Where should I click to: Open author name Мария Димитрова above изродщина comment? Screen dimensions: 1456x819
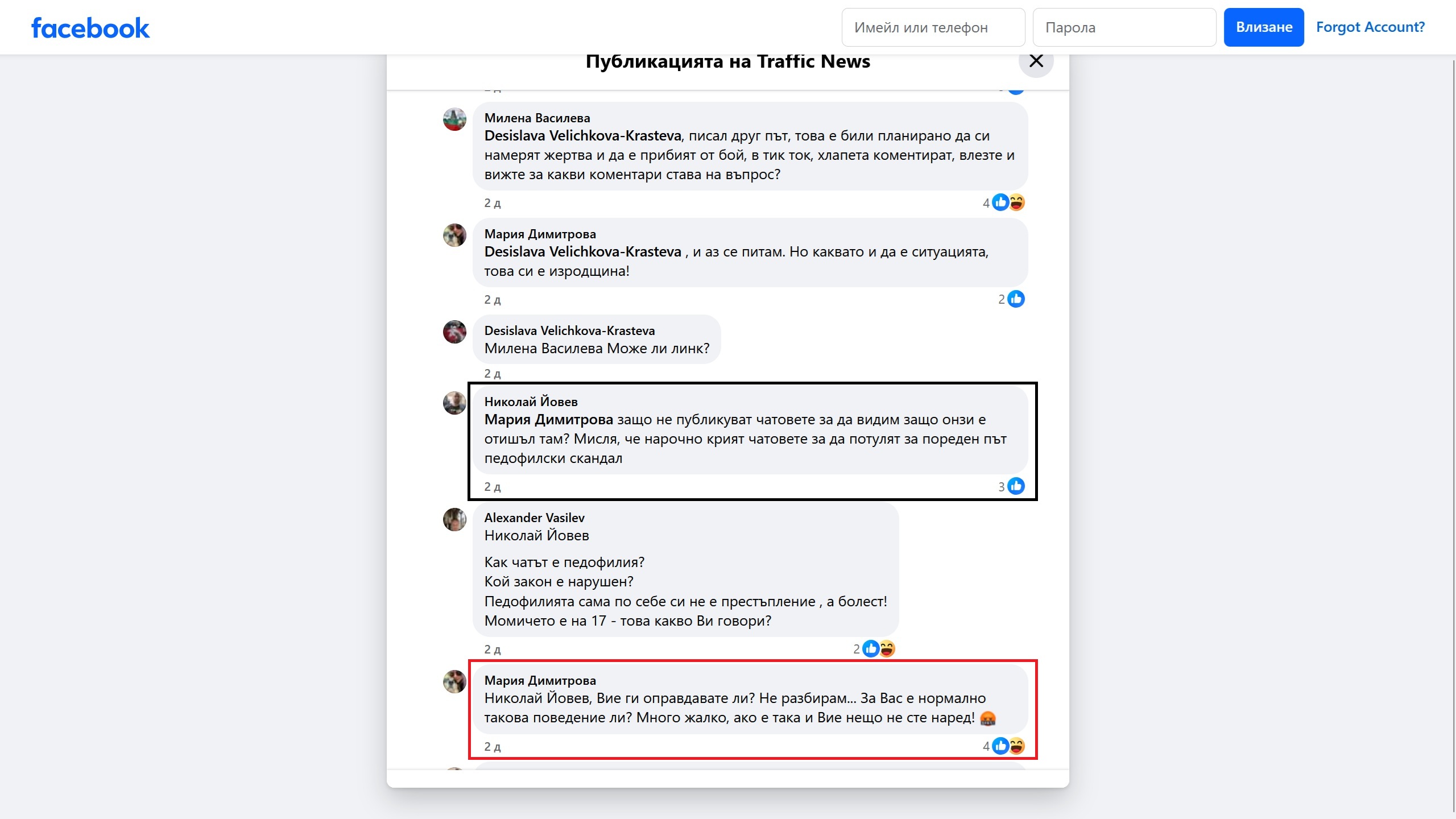coord(540,234)
